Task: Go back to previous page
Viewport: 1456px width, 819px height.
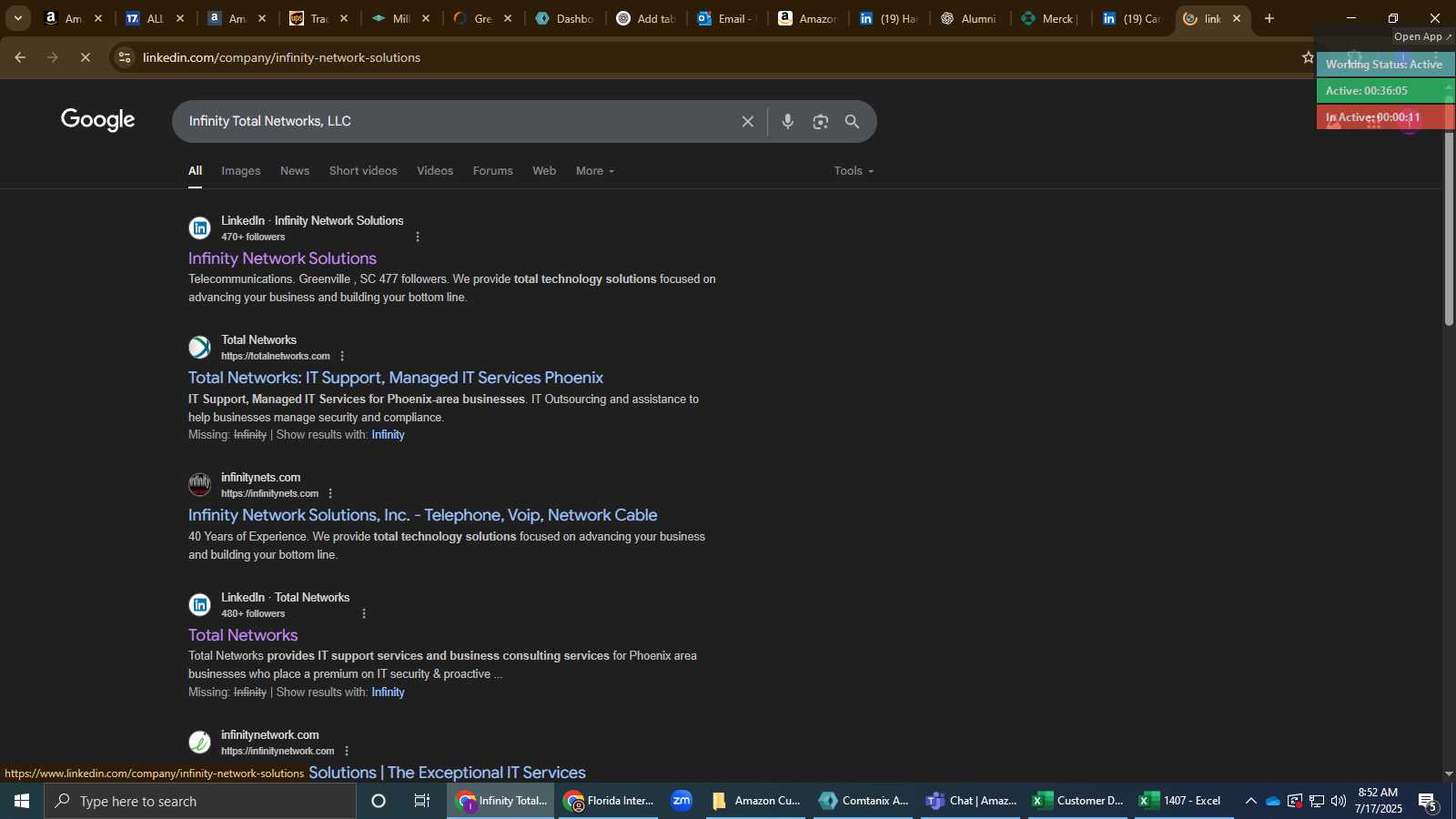Action: click(x=20, y=57)
